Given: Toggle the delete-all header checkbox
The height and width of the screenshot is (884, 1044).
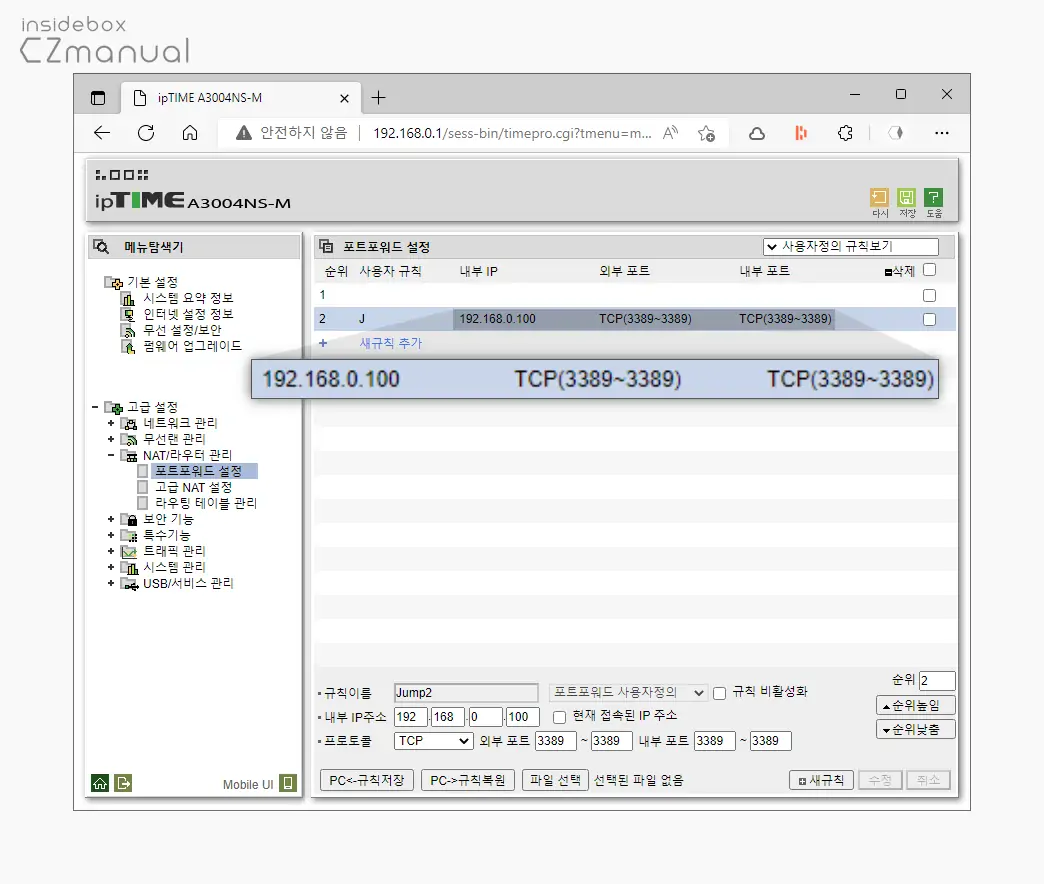Looking at the screenshot, I should (929, 270).
